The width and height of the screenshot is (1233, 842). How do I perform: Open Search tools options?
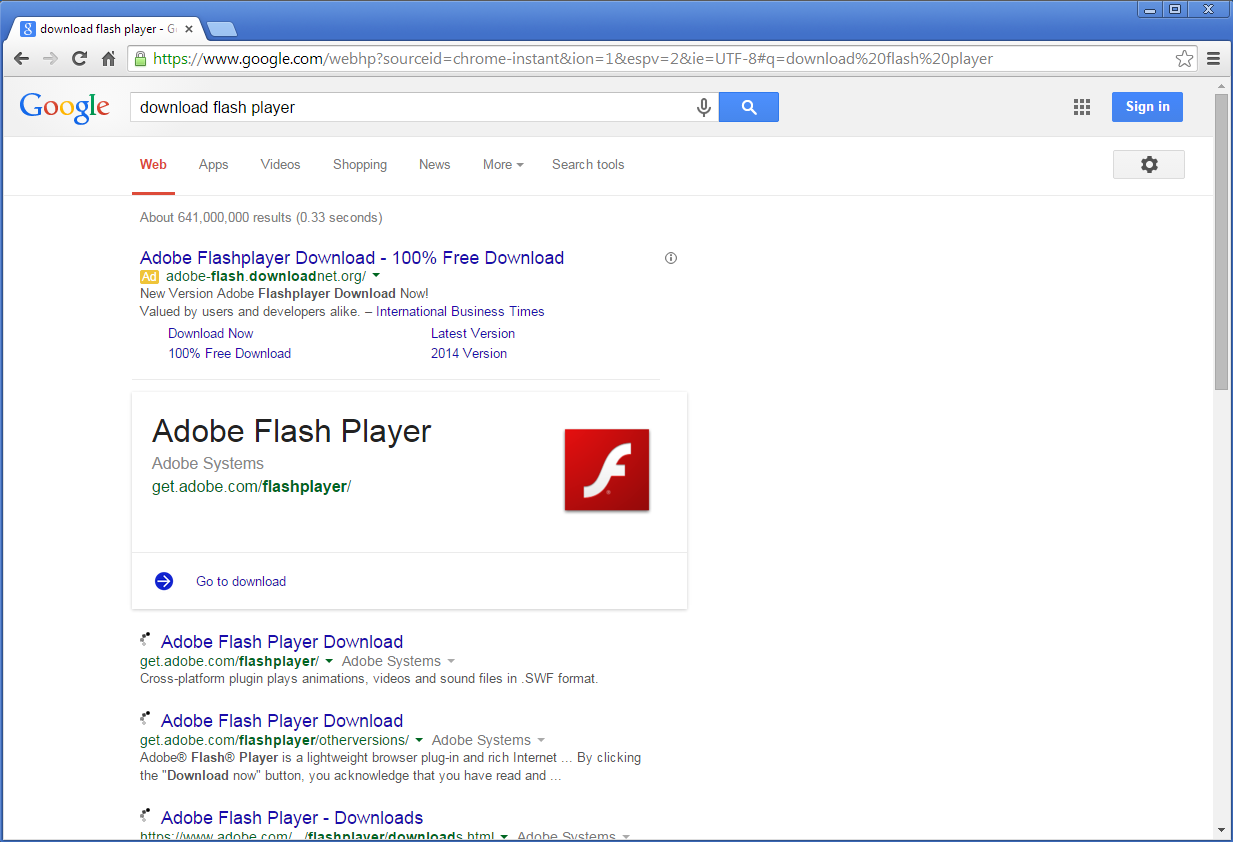coord(588,165)
